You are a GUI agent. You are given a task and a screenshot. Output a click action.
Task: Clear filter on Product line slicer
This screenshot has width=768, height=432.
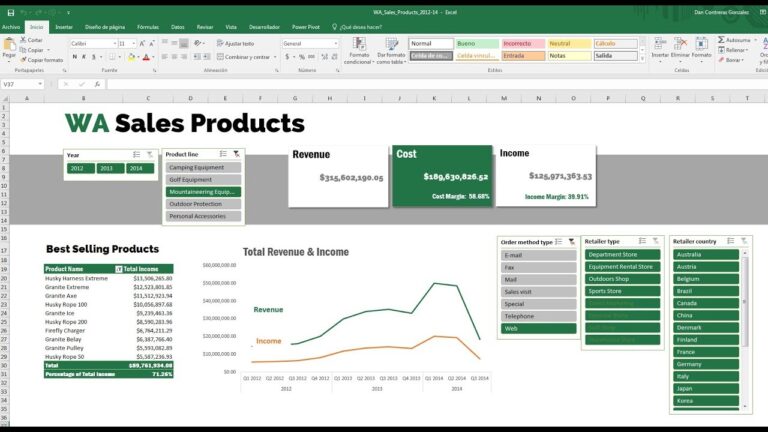(237, 154)
